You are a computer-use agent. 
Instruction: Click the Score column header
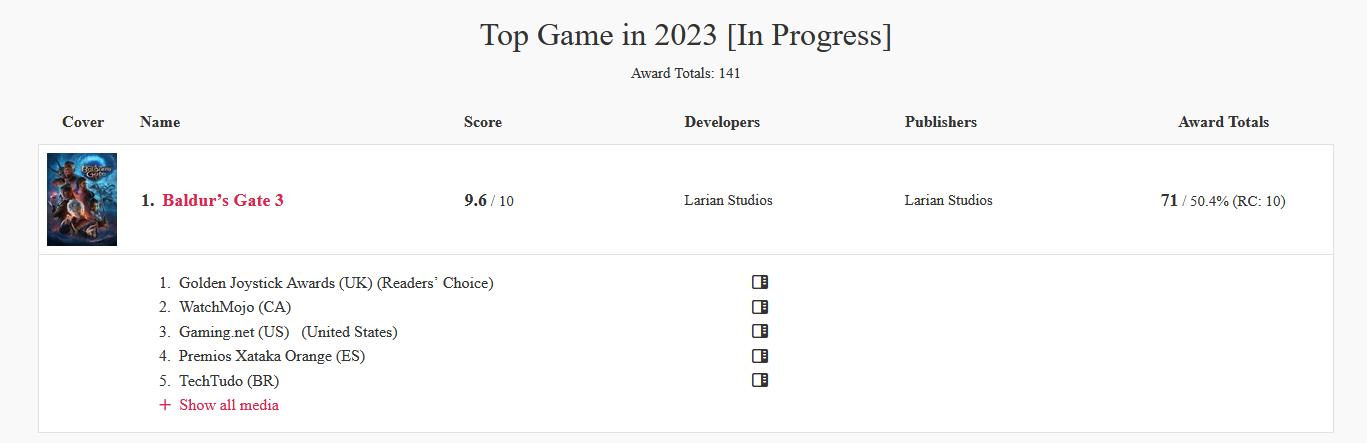click(x=483, y=122)
